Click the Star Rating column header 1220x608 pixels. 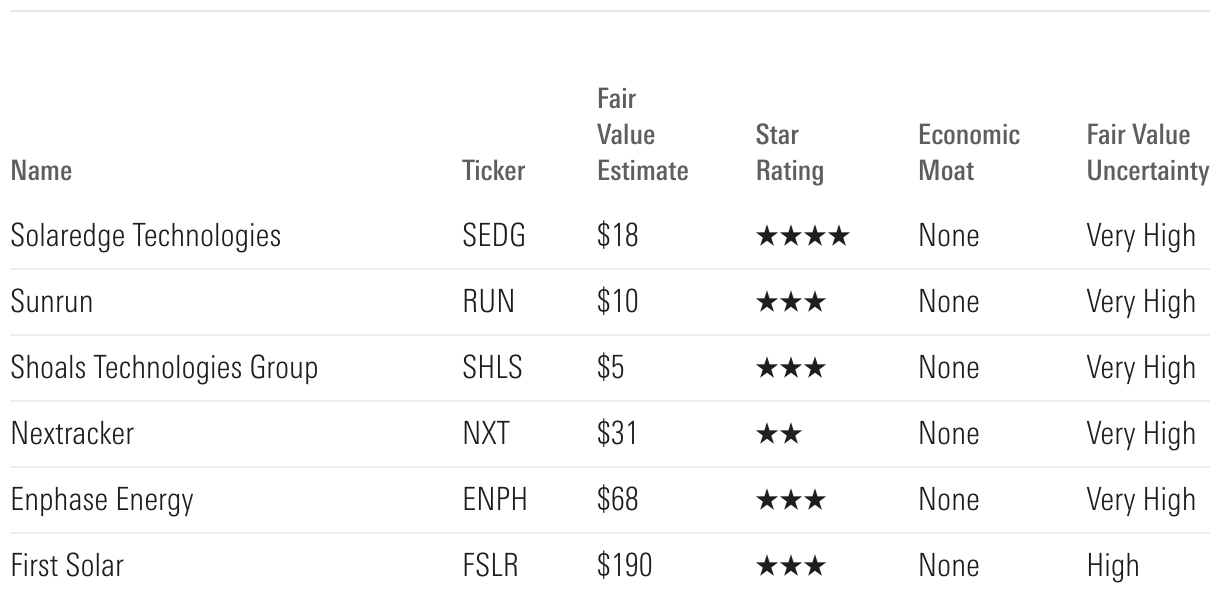(x=789, y=153)
